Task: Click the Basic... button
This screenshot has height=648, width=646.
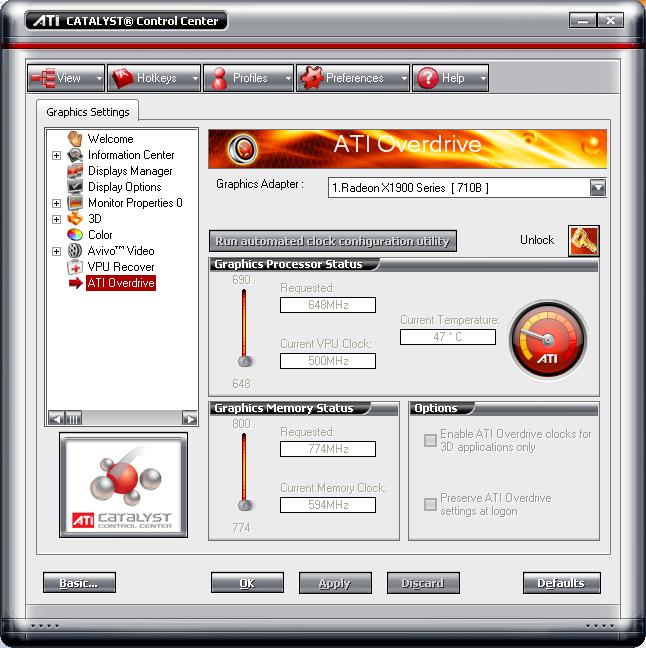Action: 79,583
